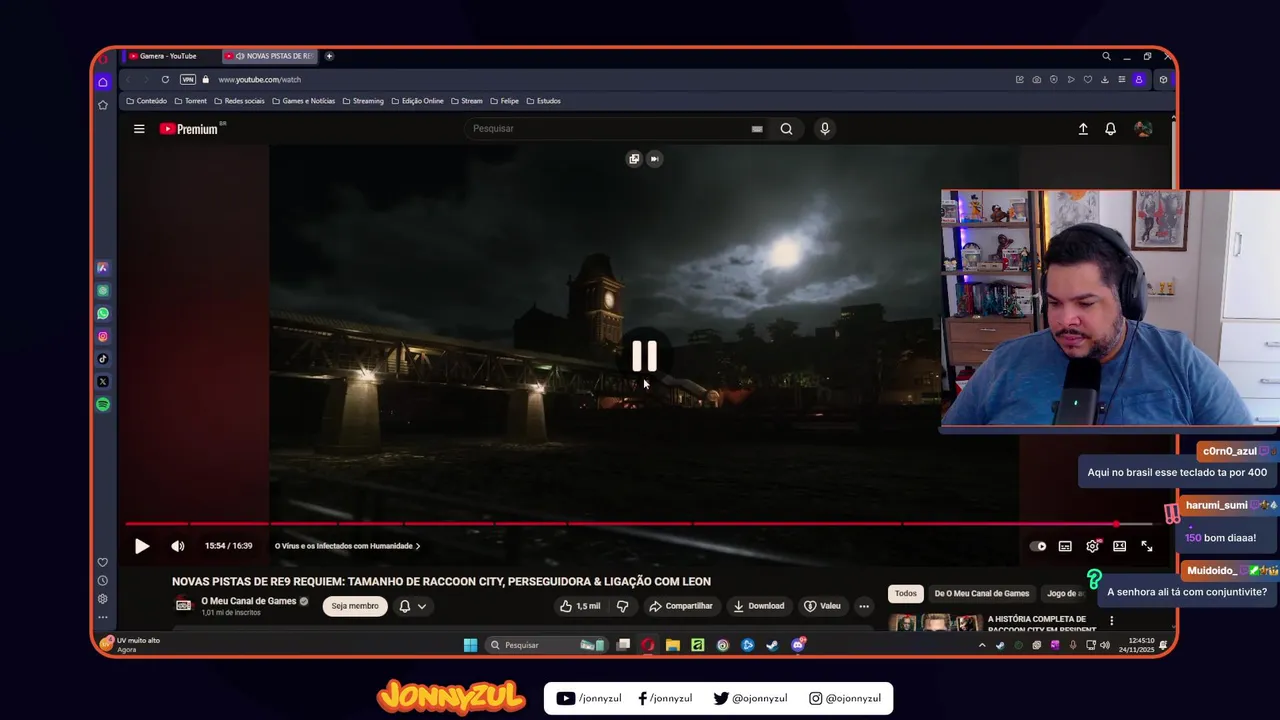Open the 'Games e Notícias' bookmarks folder
The image size is (1280, 720).
point(304,101)
